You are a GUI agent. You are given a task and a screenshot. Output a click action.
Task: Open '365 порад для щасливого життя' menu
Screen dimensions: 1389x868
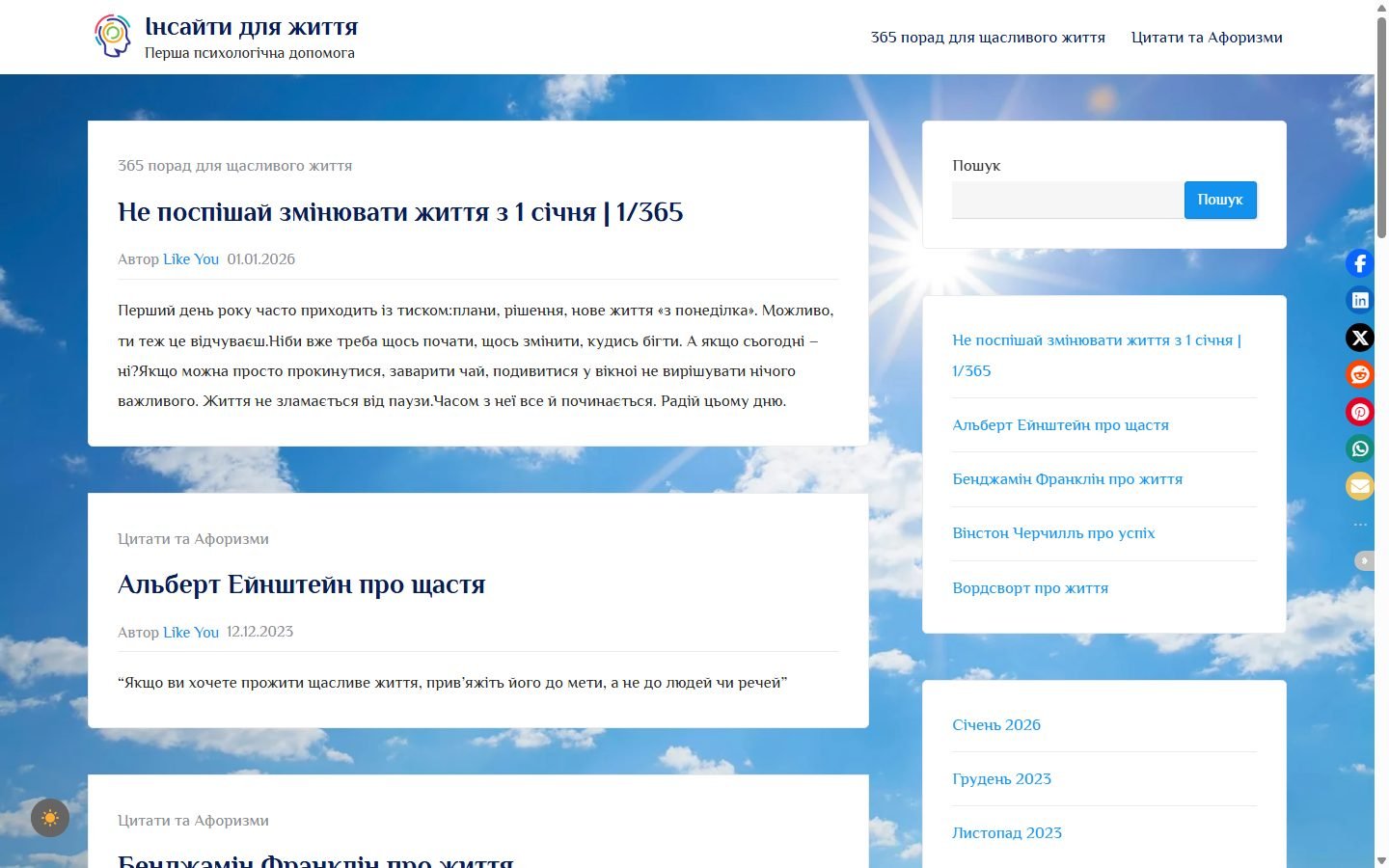(x=988, y=38)
